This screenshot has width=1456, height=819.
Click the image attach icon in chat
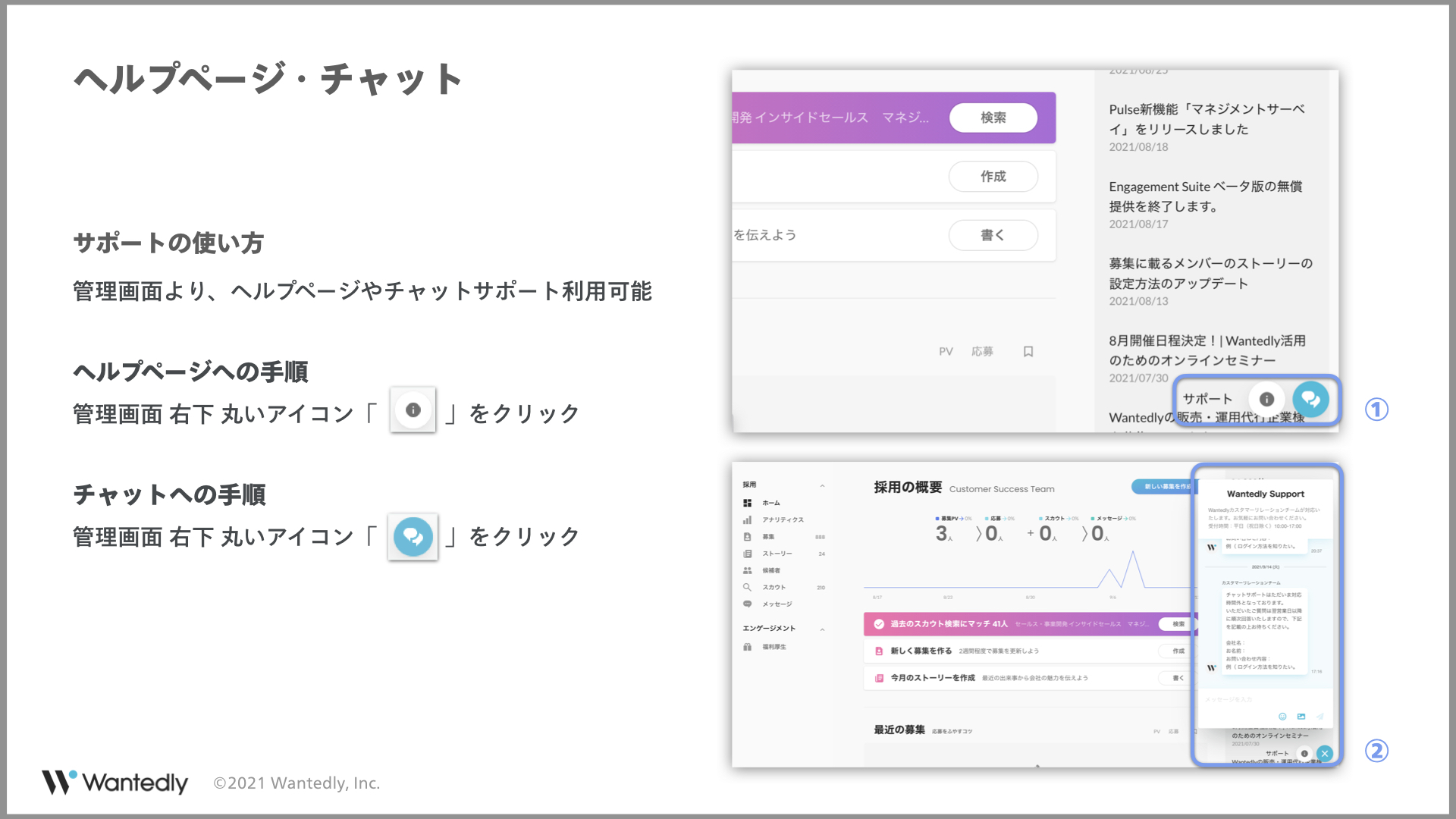pyautogui.click(x=1301, y=716)
